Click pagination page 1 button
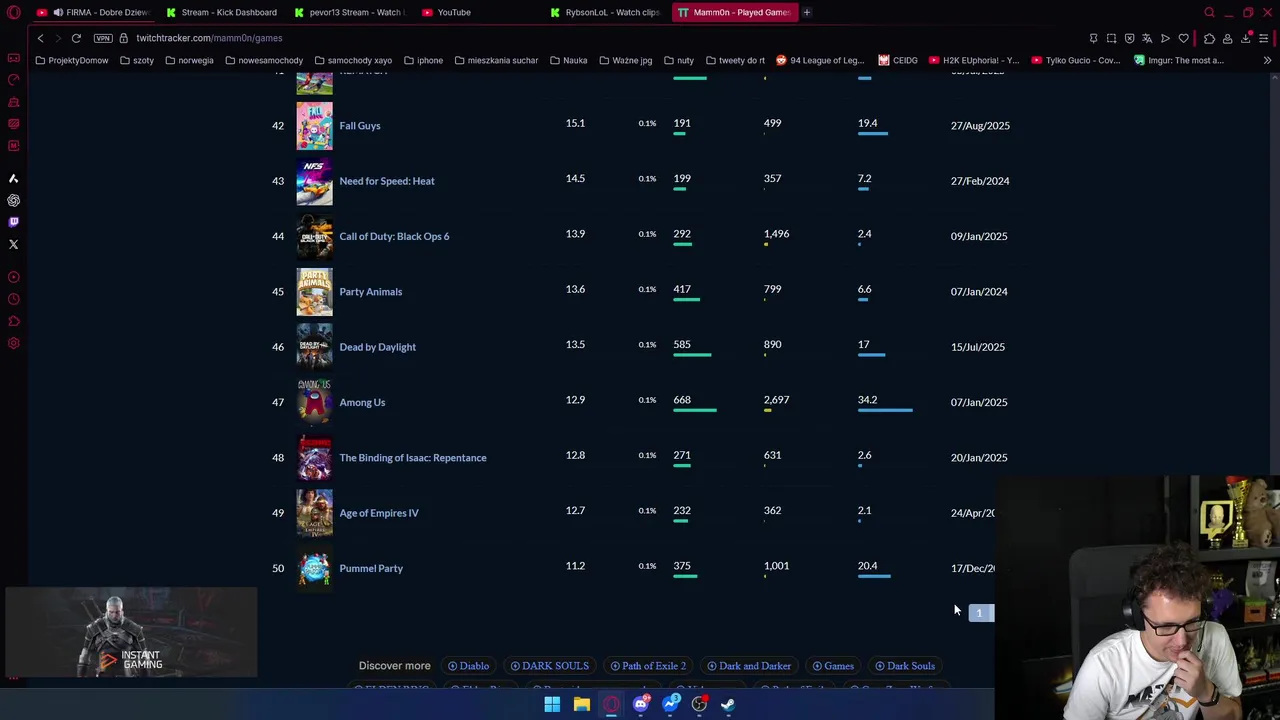 pyautogui.click(x=980, y=613)
